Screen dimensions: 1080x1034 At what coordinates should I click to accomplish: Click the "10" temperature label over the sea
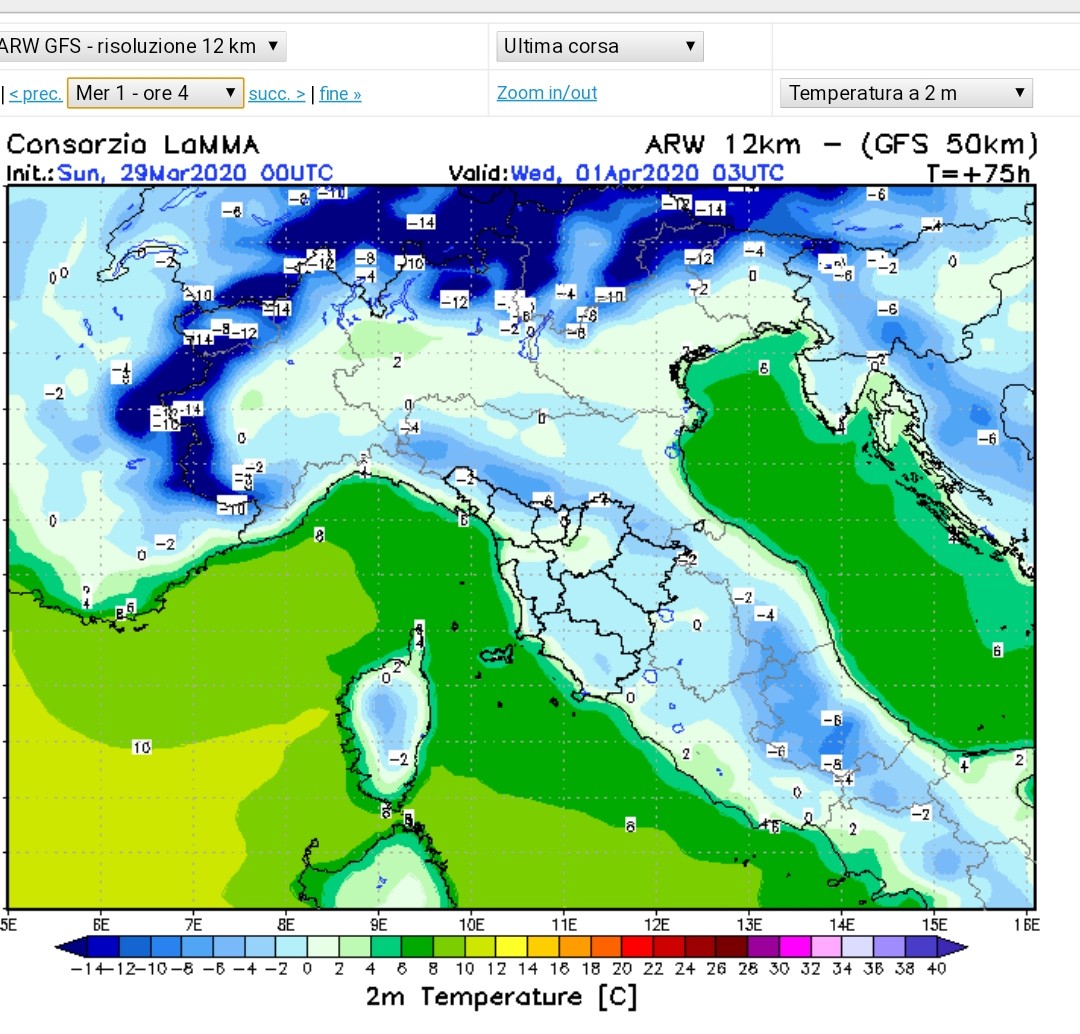pyautogui.click(x=141, y=747)
